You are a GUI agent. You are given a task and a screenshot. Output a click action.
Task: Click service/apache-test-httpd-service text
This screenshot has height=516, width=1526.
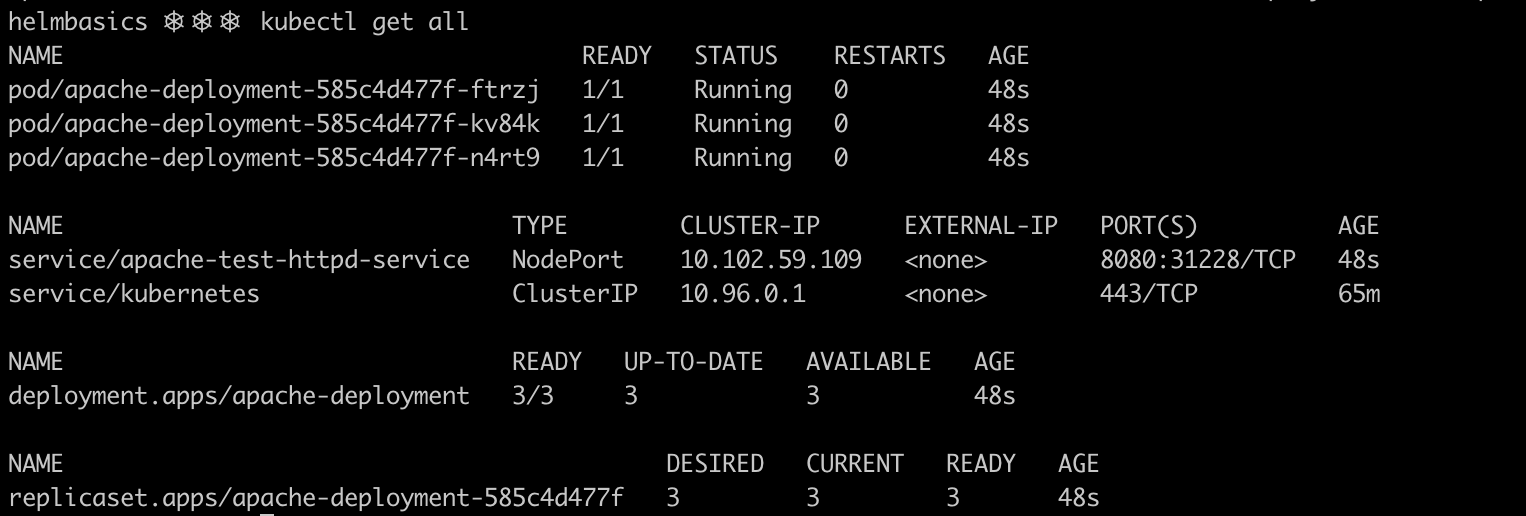coord(239,261)
